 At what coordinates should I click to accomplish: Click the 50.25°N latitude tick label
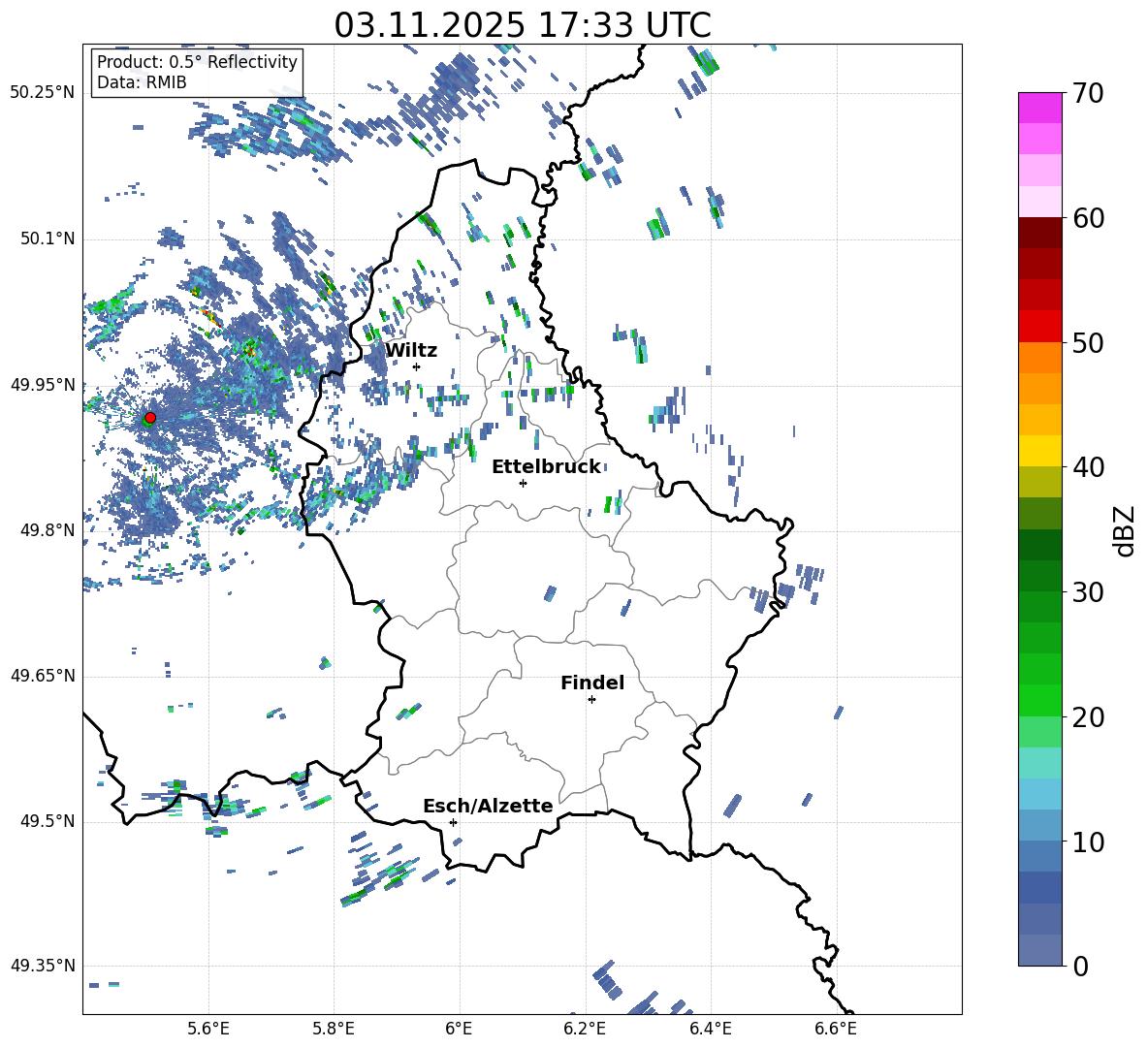[x=43, y=93]
